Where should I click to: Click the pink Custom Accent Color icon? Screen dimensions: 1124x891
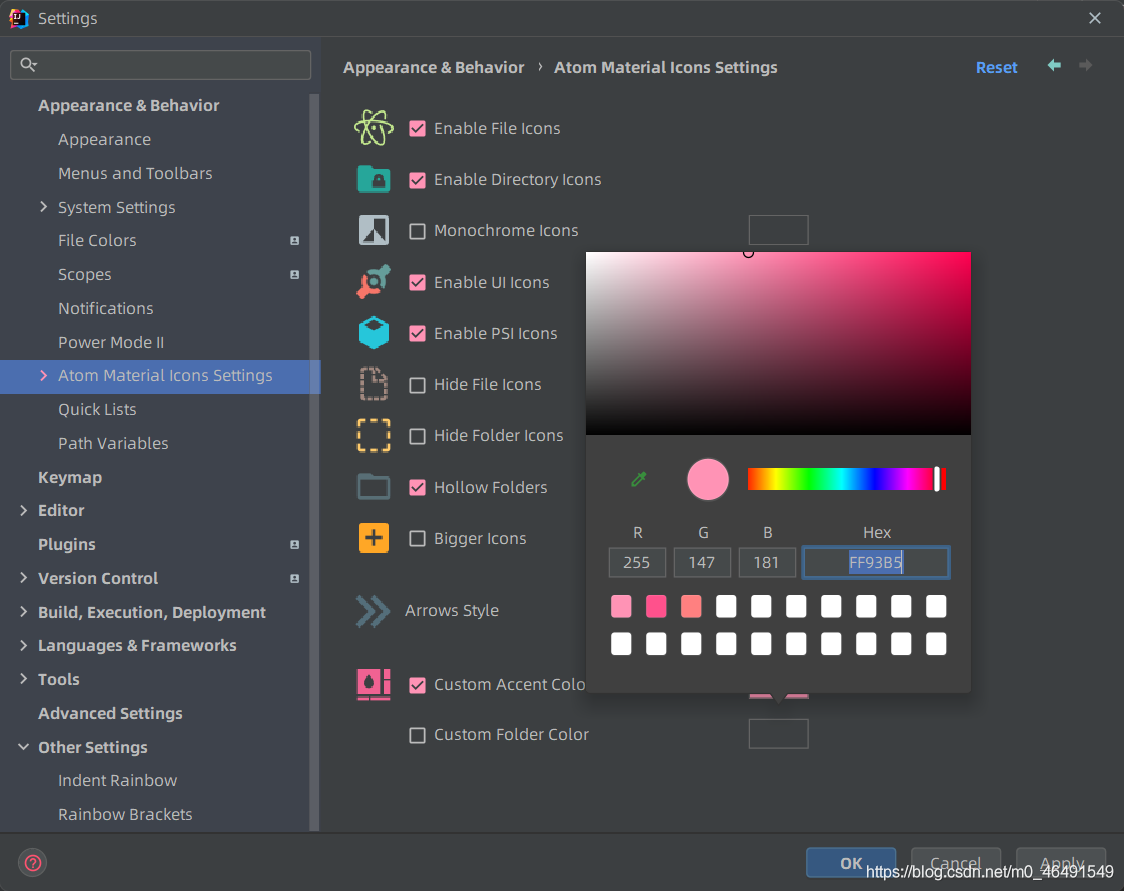coord(373,684)
